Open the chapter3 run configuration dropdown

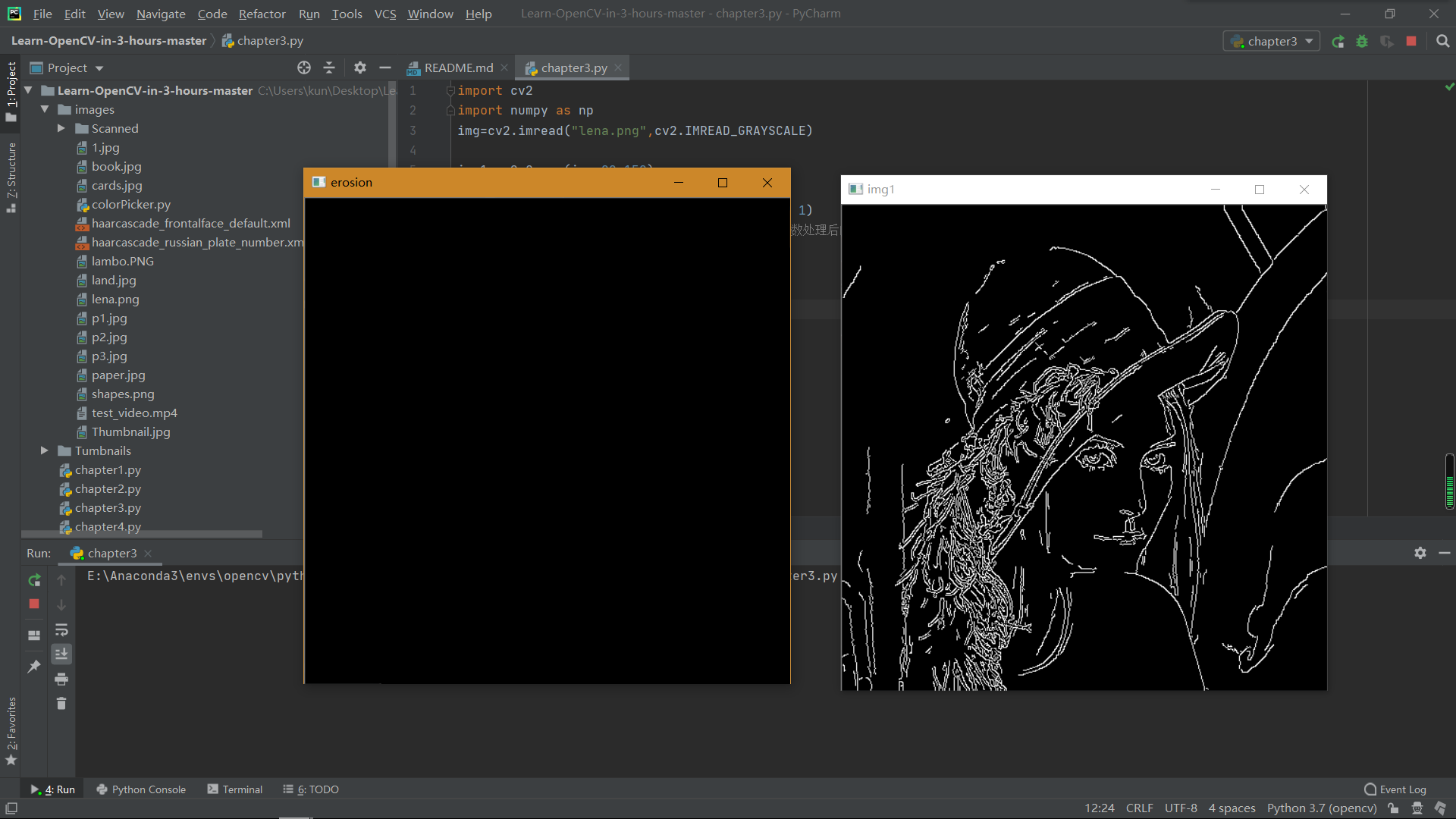1272,42
